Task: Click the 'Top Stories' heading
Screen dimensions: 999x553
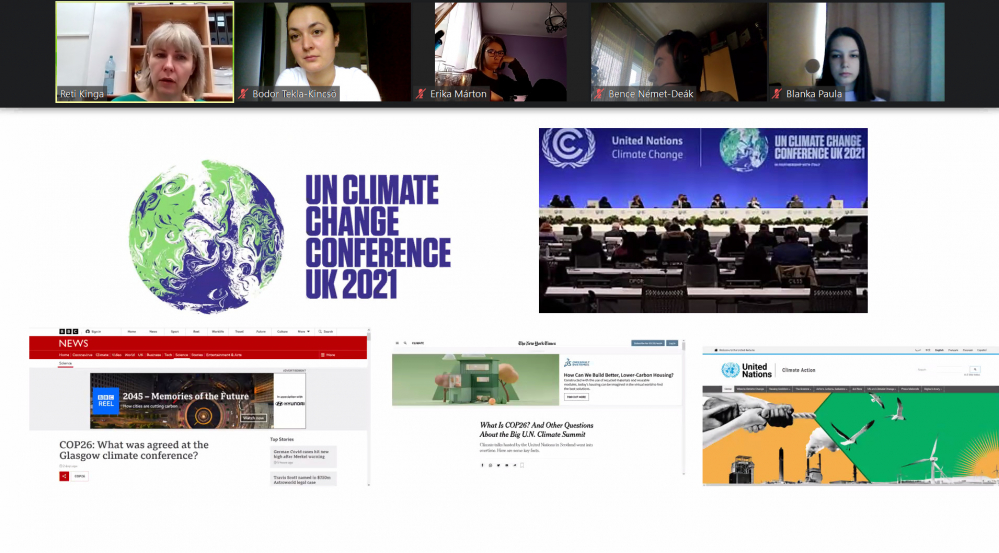Action: [282, 439]
